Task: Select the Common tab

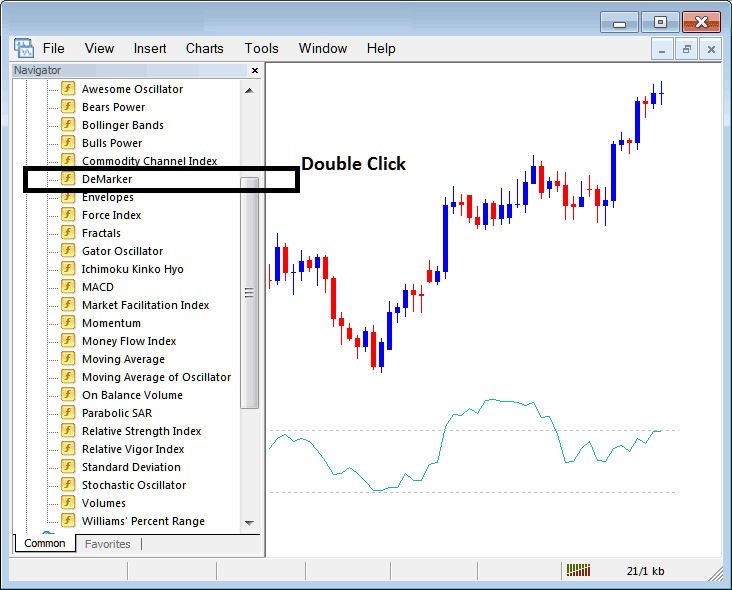Action: (45, 543)
